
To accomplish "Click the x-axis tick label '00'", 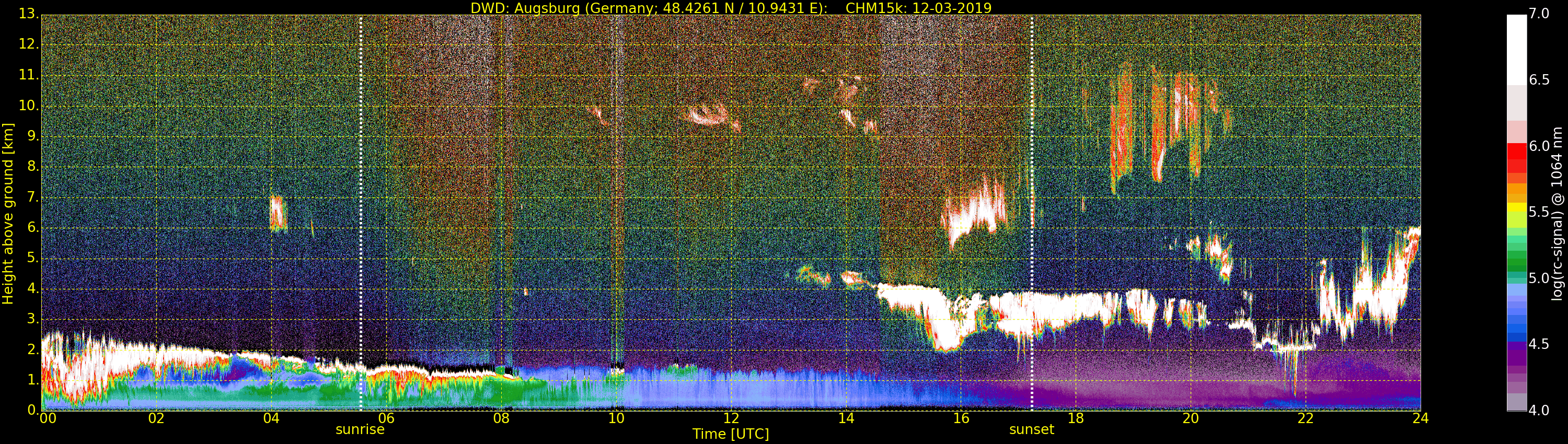I will 48,418.
